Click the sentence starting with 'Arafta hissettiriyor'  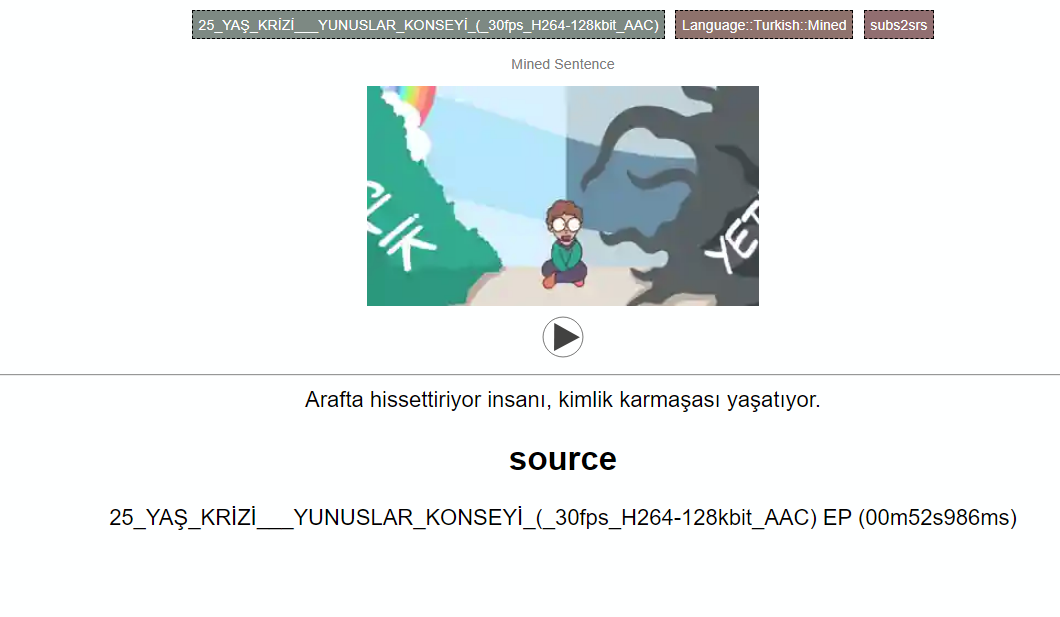click(562, 399)
